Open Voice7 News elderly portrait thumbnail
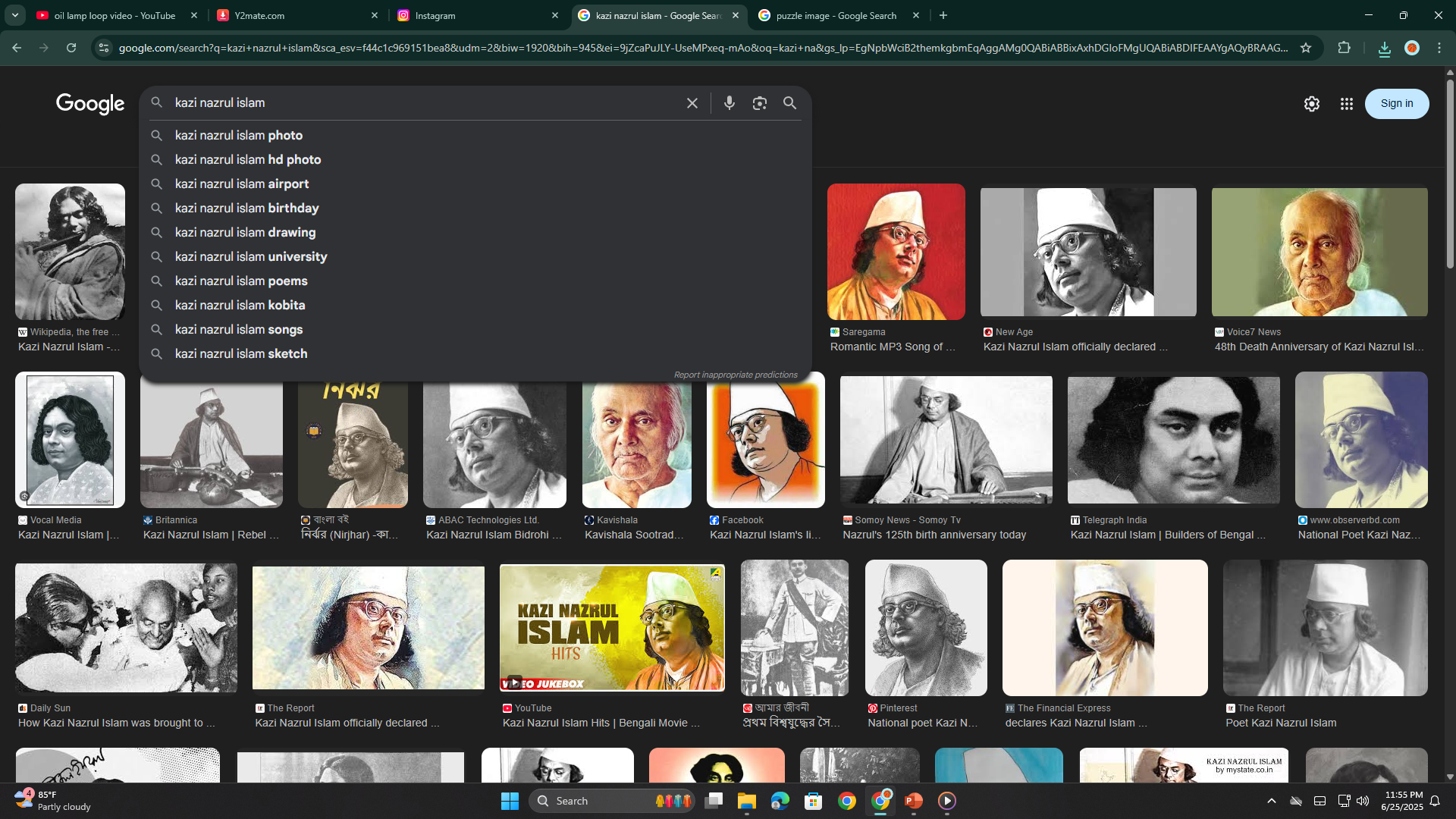 coord(1319,252)
